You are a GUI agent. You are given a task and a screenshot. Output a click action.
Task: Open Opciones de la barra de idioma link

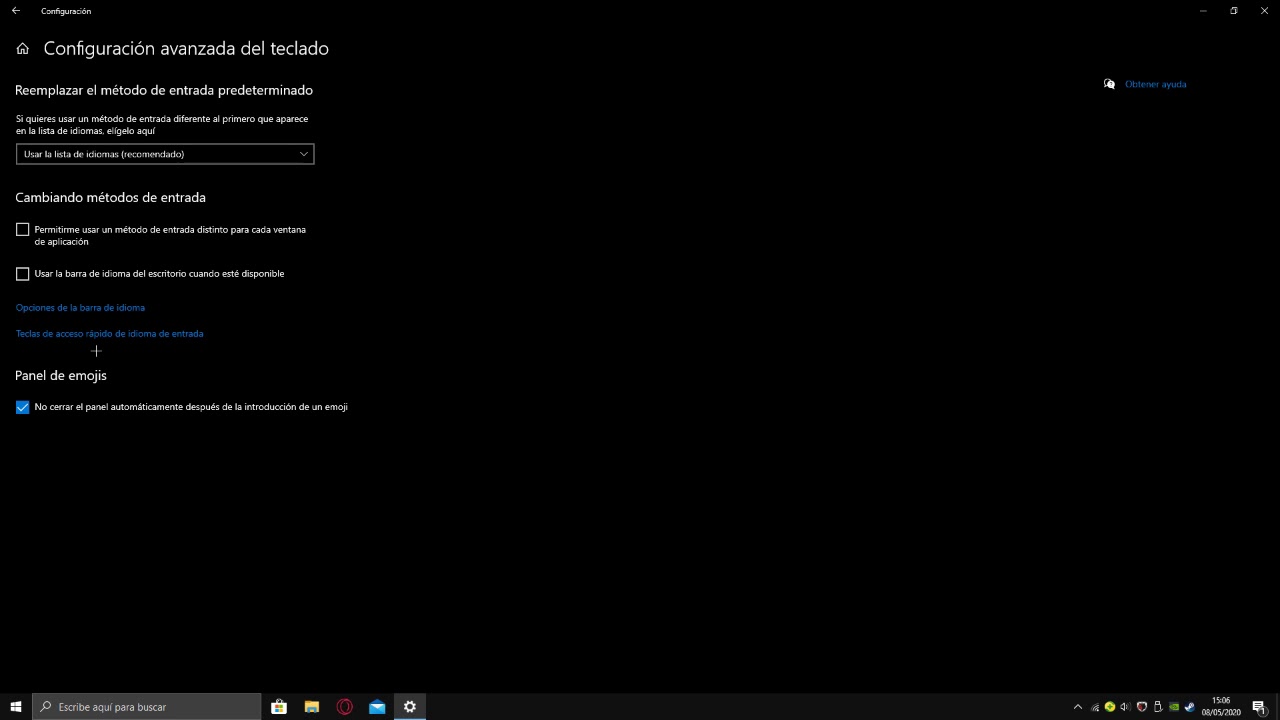[80, 308]
